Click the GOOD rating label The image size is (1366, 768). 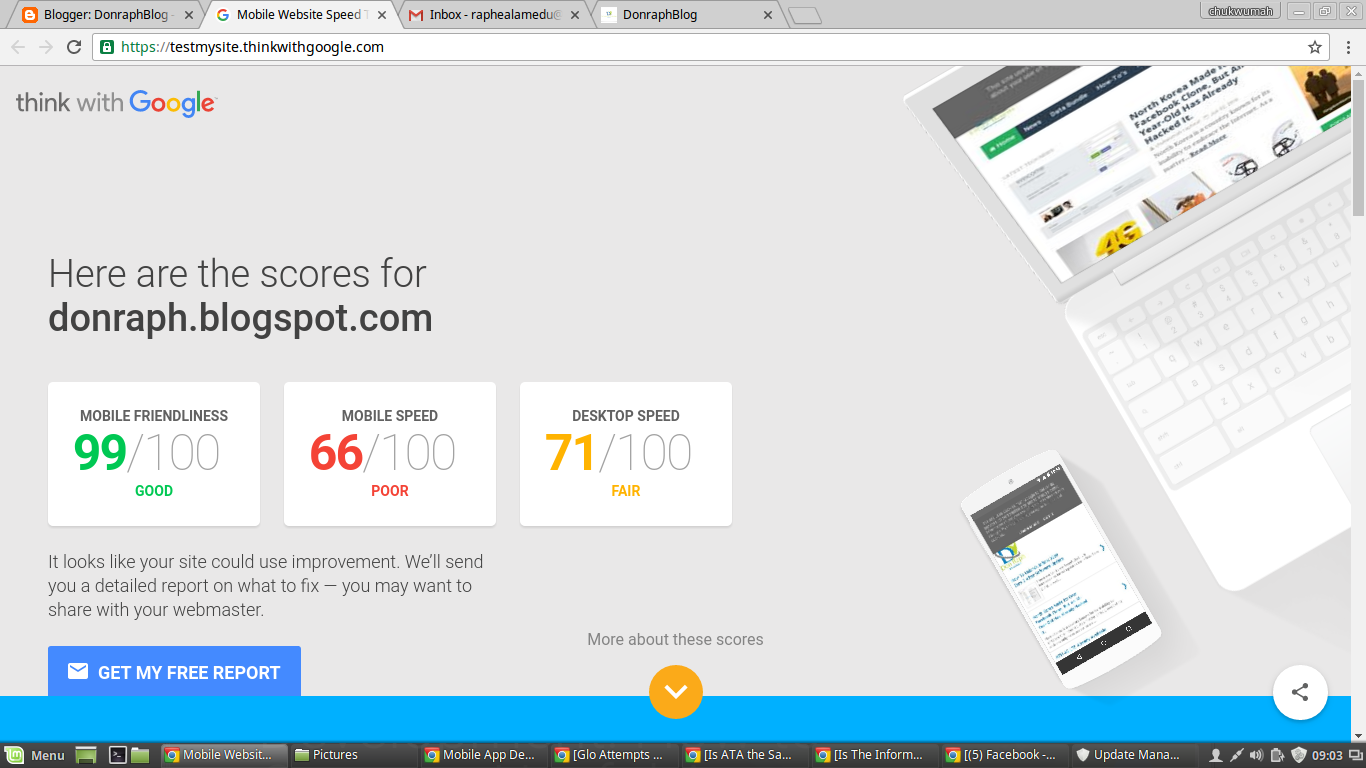[x=154, y=491]
